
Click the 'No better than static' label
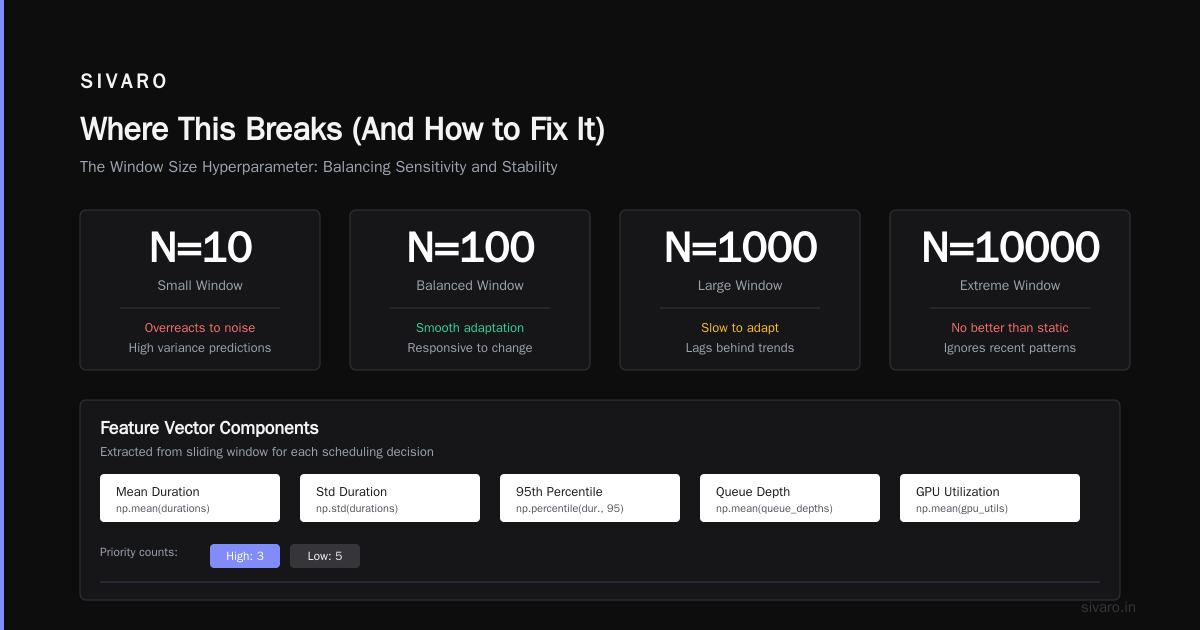(x=1010, y=328)
